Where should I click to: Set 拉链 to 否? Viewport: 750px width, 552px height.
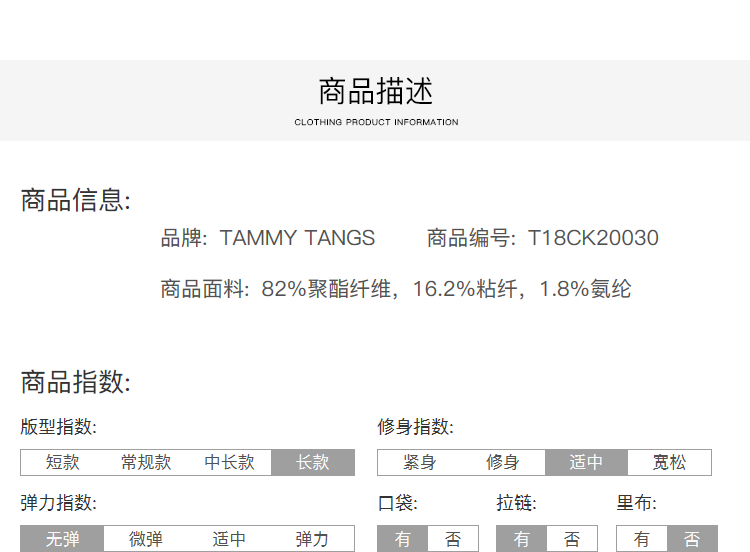(572, 539)
